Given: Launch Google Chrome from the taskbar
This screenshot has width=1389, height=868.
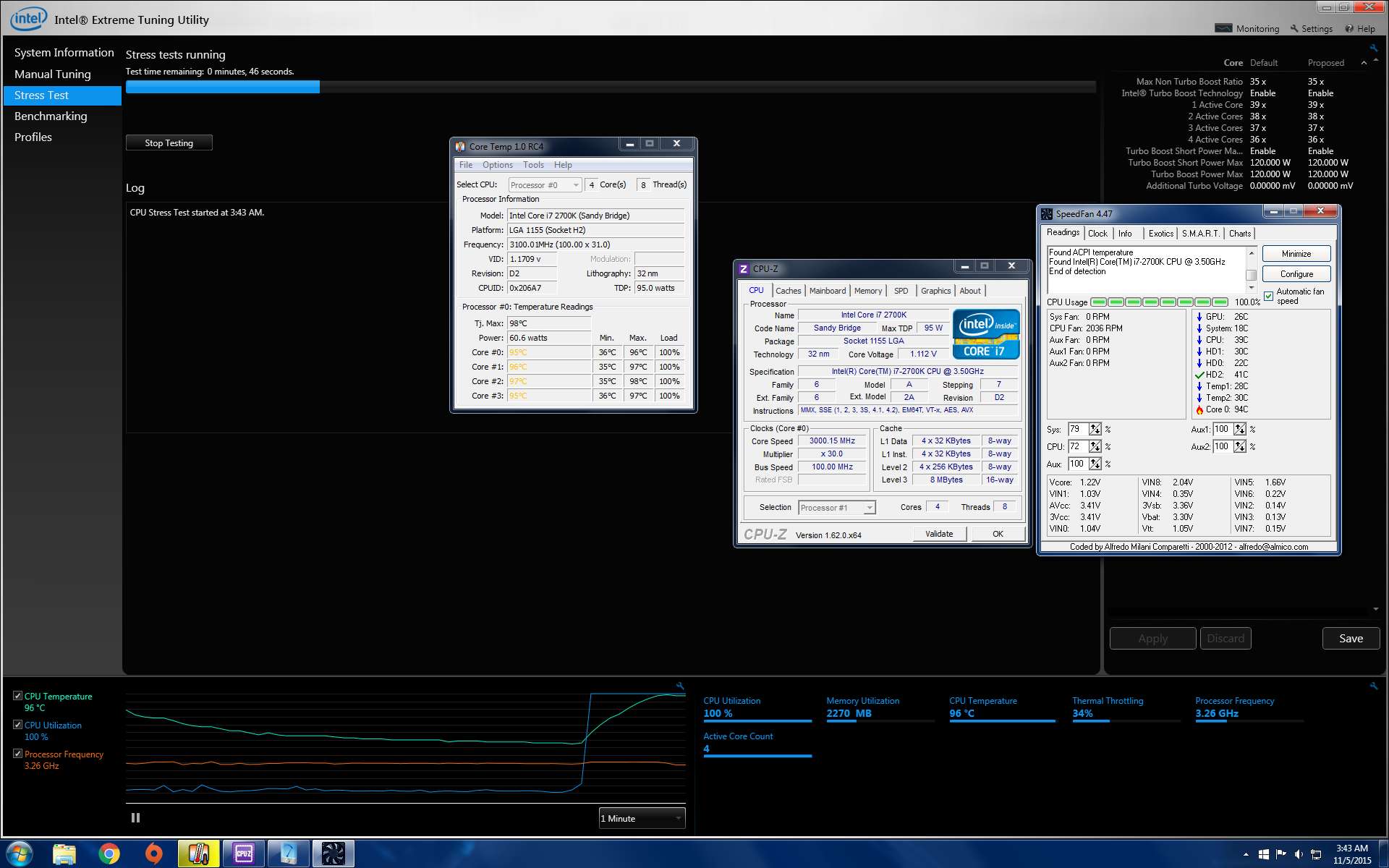Looking at the screenshot, I should coord(109,854).
